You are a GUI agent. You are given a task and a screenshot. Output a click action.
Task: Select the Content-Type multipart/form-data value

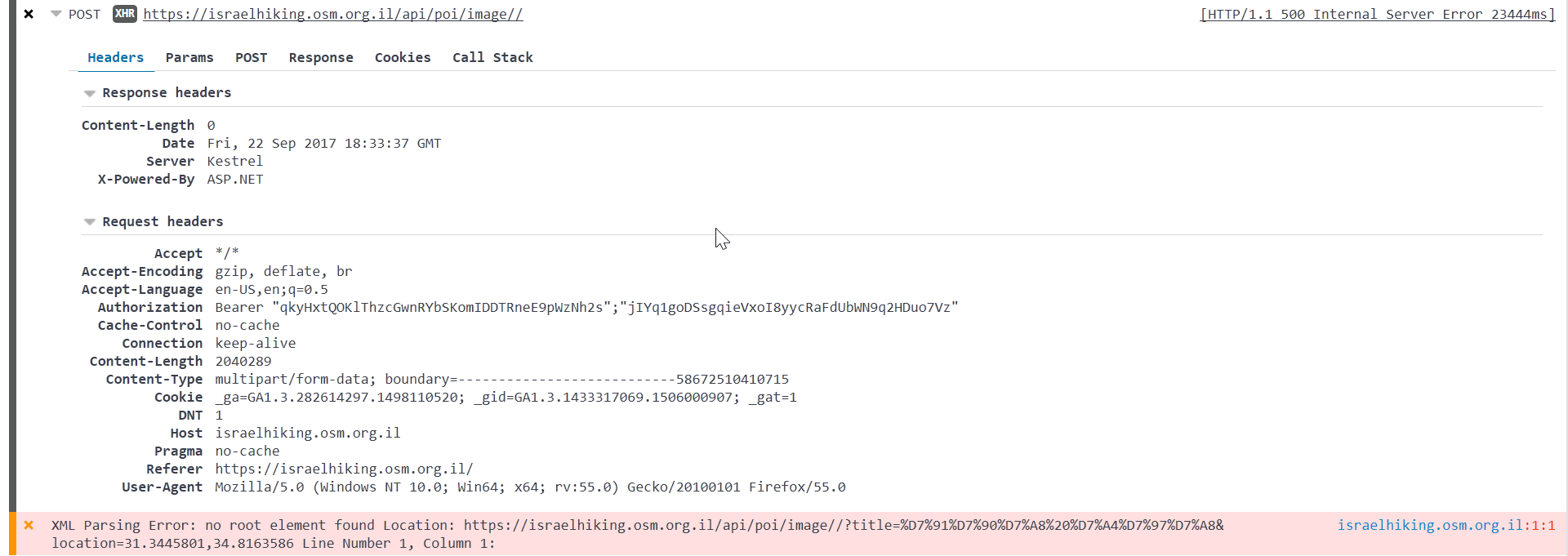click(x=502, y=379)
